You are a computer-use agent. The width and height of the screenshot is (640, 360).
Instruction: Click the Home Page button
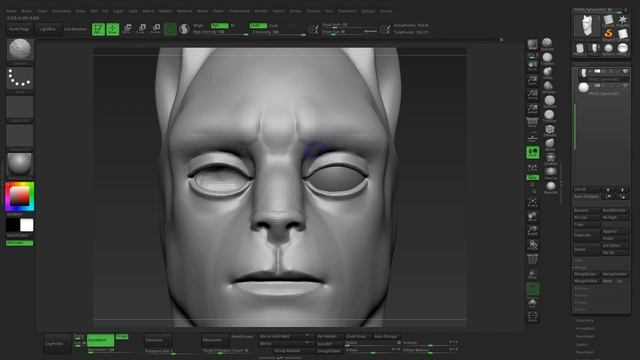click(x=19, y=29)
